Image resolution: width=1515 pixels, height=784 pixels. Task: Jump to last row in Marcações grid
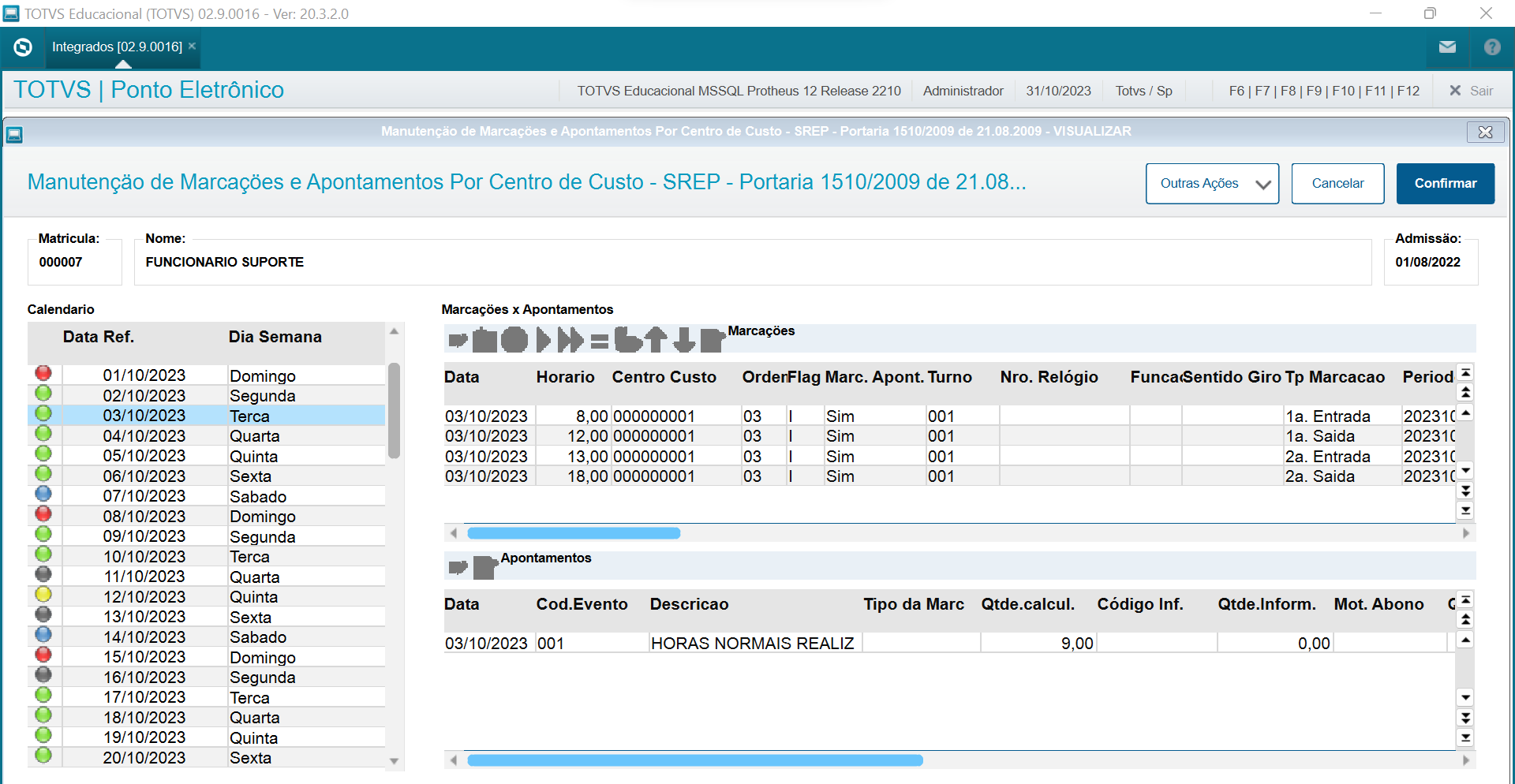click(x=1465, y=510)
